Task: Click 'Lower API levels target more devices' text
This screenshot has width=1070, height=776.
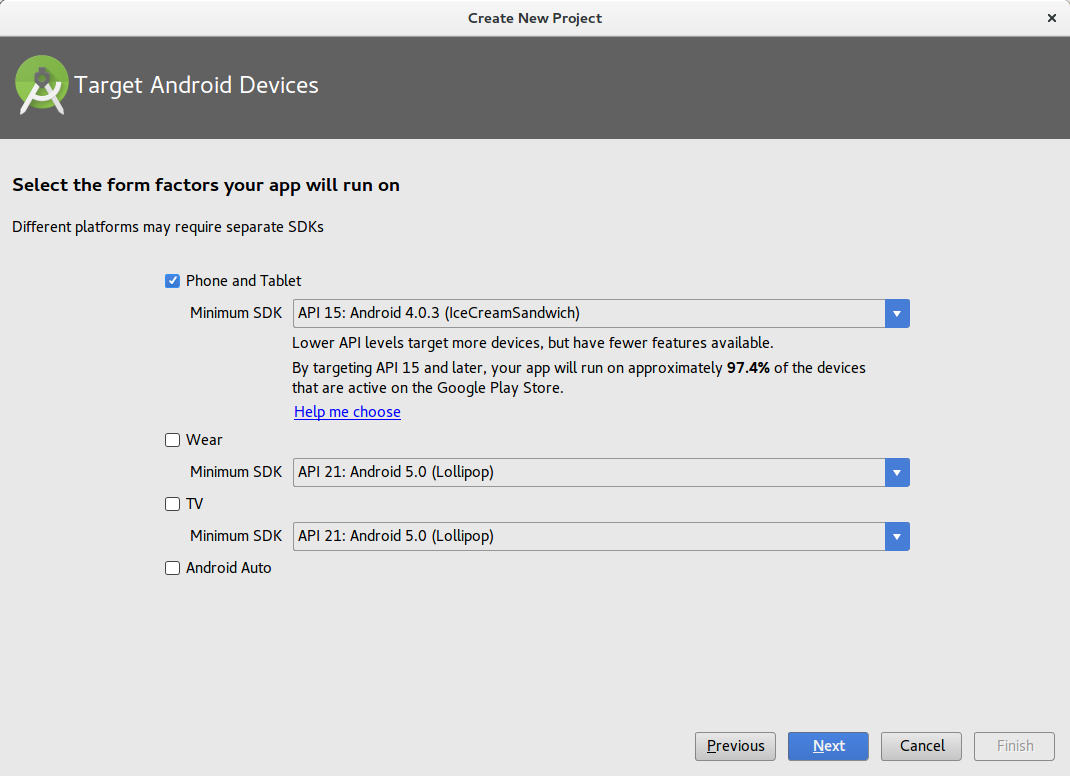Action: tap(533, 343)
